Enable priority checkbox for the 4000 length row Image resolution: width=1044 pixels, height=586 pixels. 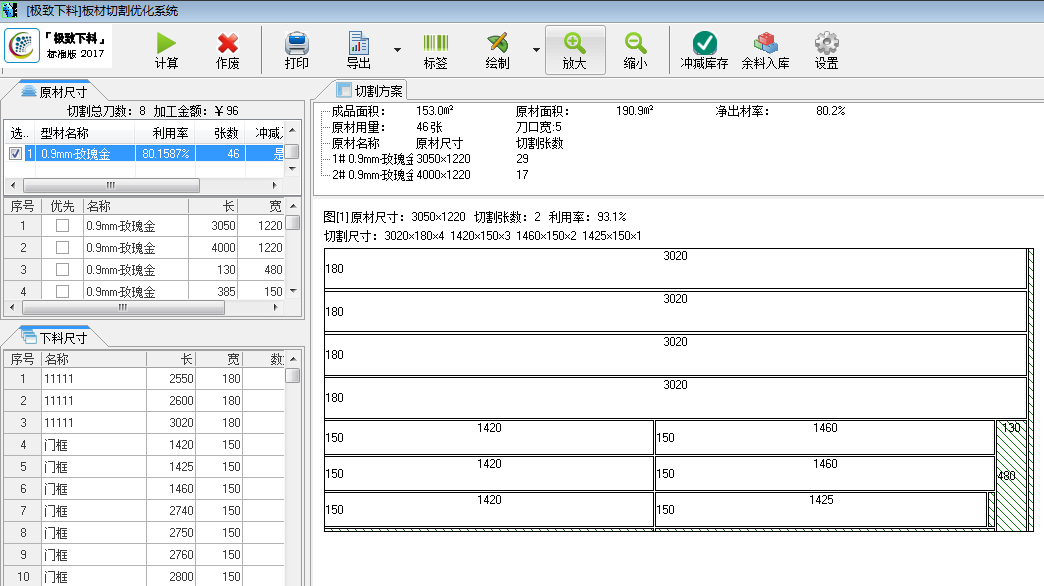coord(62,248)
